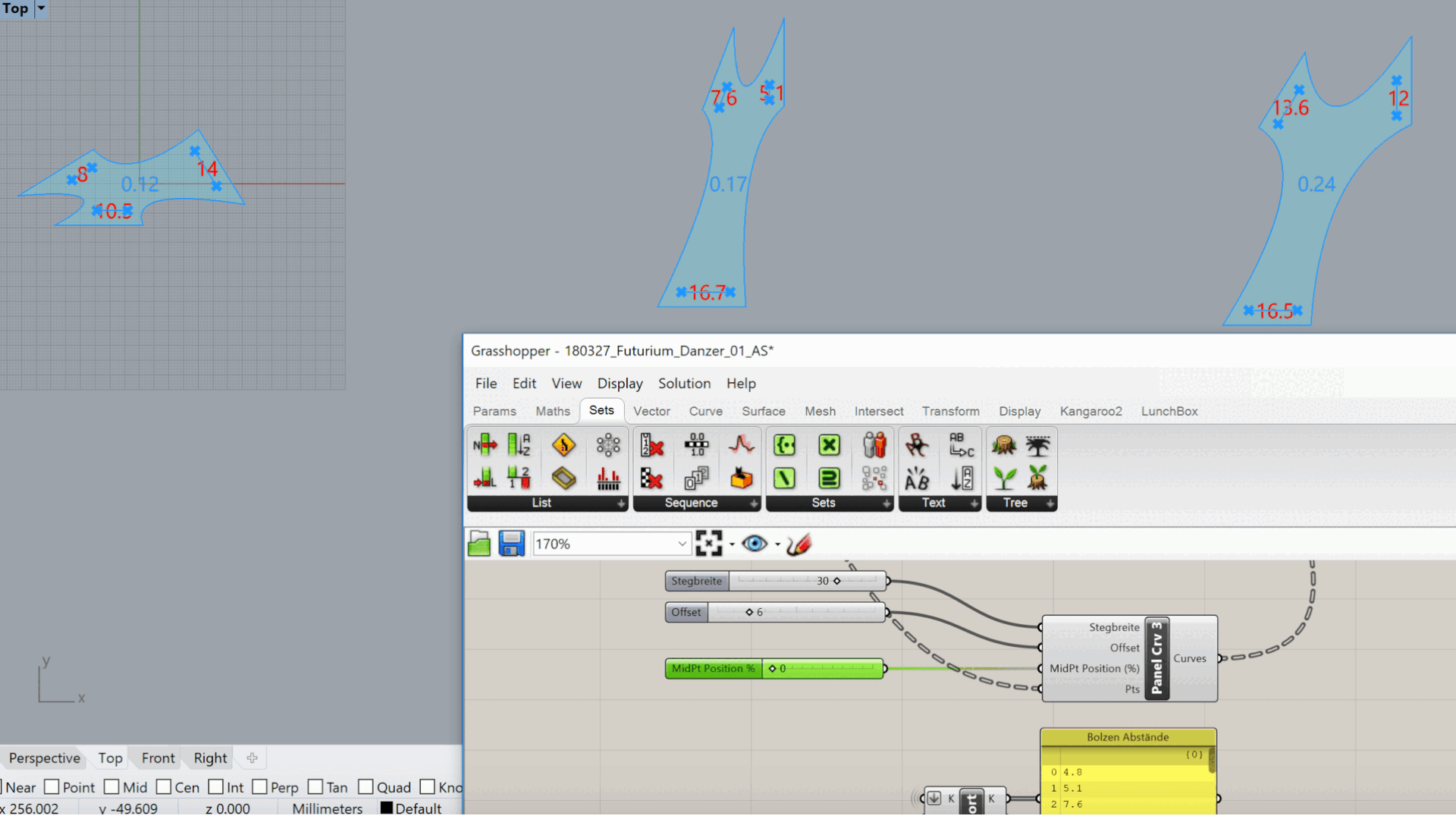
Task: Click the Sort Text icon
Action: [962, 479]
